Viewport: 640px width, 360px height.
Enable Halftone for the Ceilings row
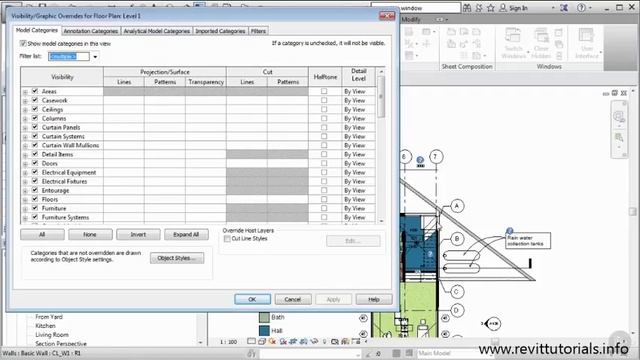(324, 109)
